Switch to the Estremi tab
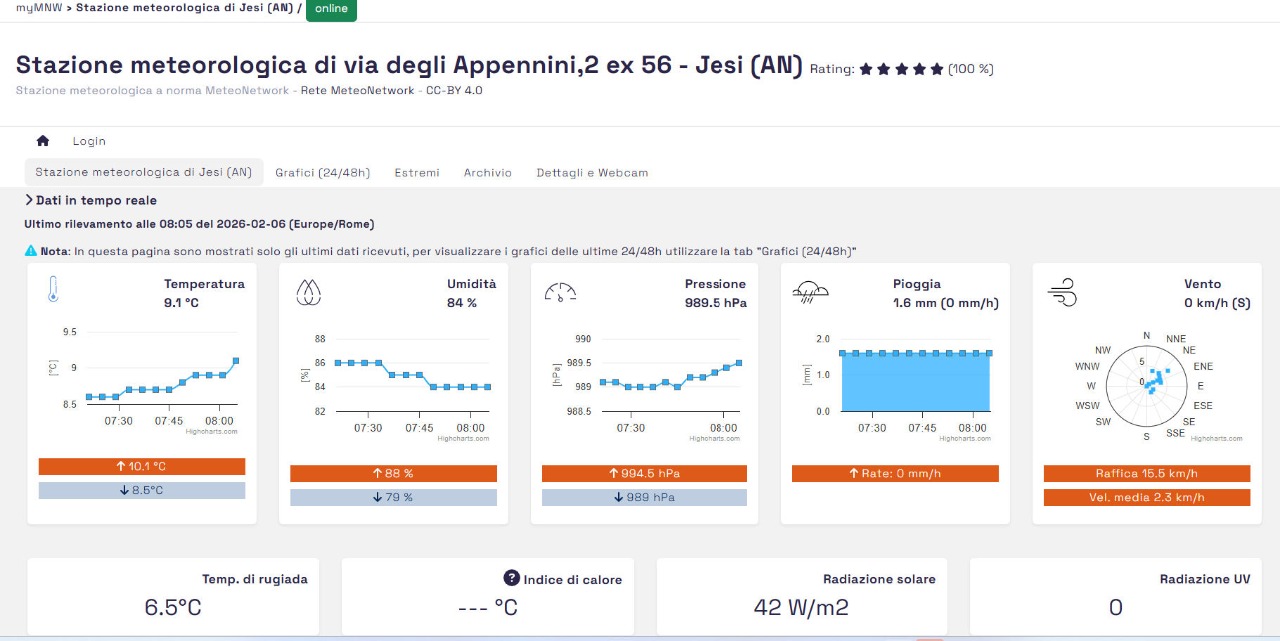The width and height of the screenshot is (1280, 641). point(416,173)
